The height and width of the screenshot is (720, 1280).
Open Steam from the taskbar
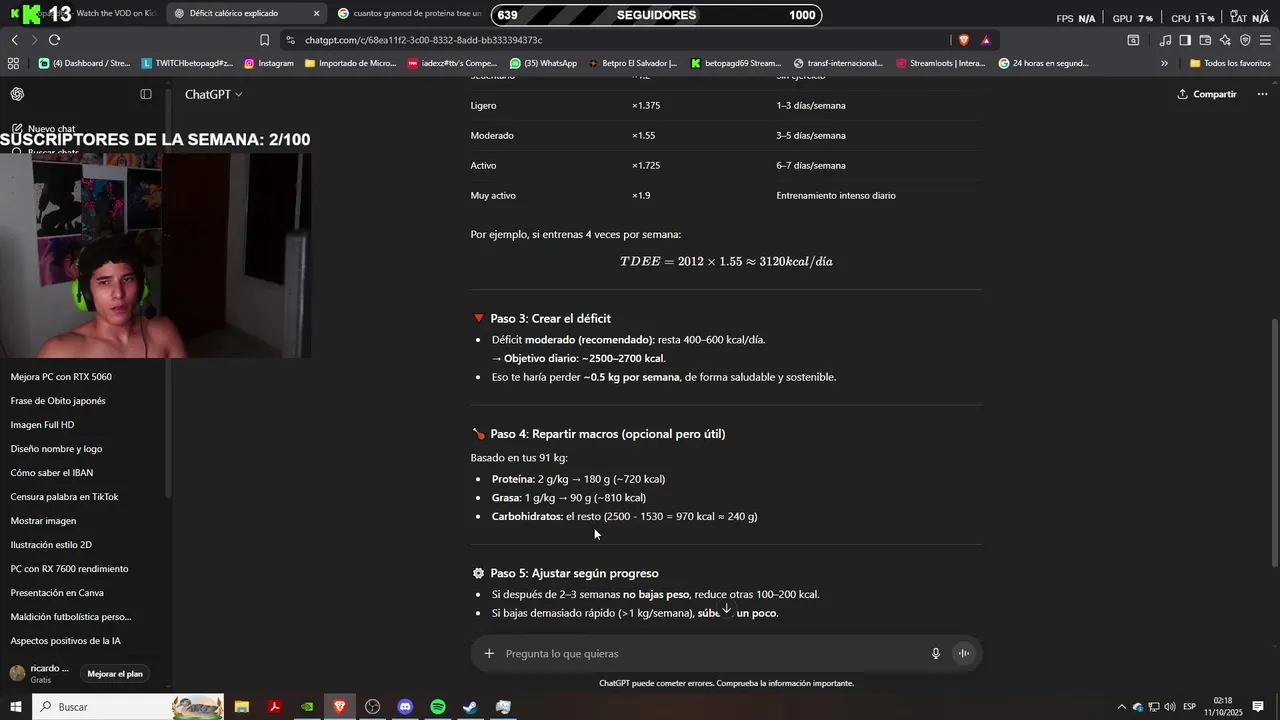coord(470,707)
